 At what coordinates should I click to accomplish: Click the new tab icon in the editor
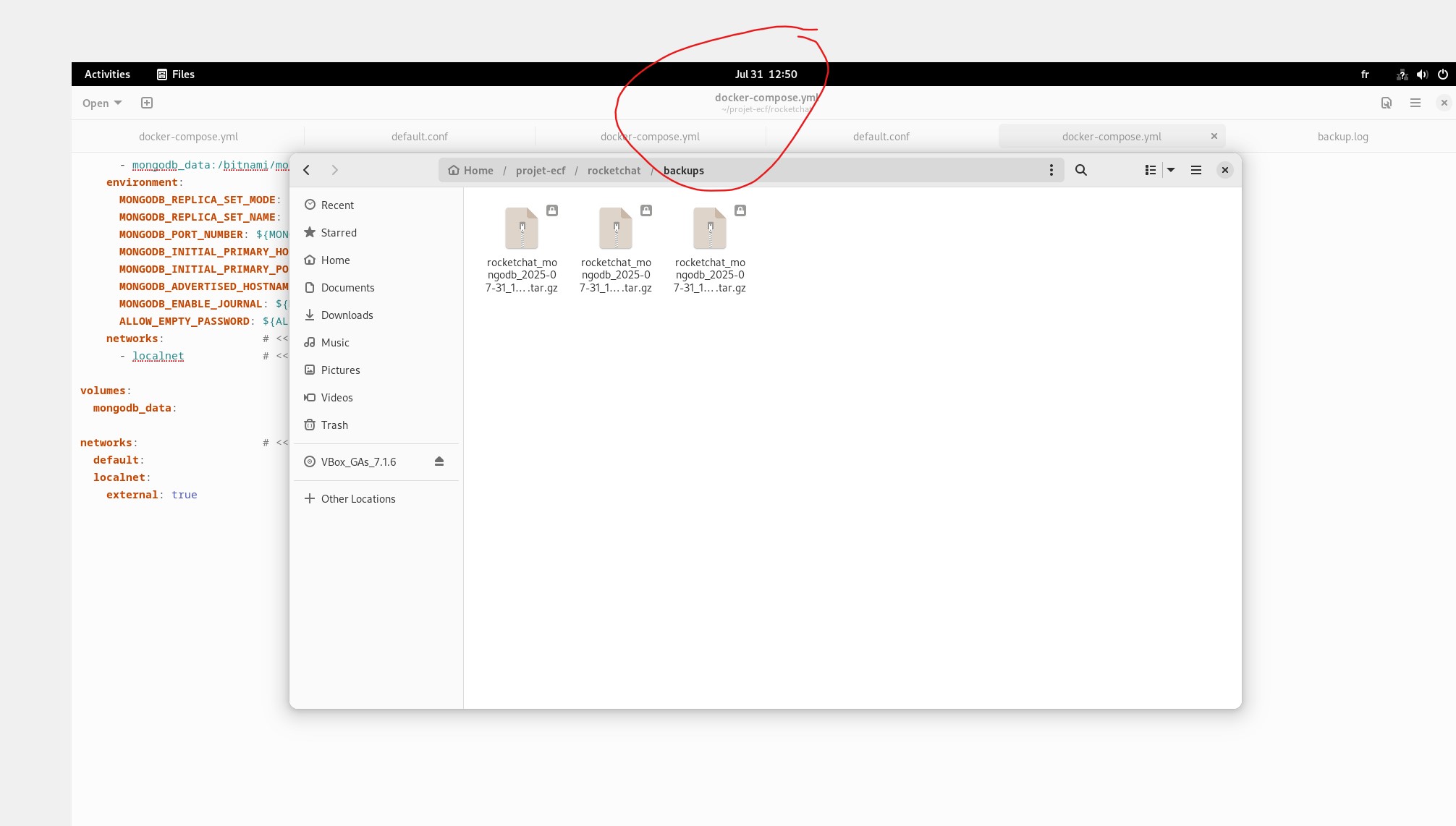click(147, 103)
